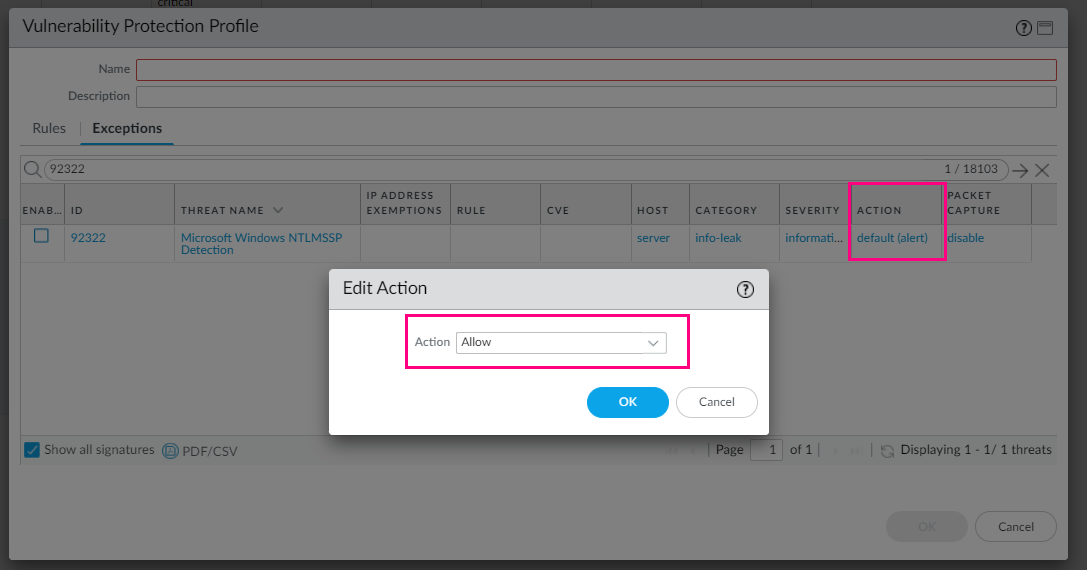Click Displaying 1 - 1/ 1 threats text
The width and height of the screenshot is (1087, 570).
coord(975,450)
